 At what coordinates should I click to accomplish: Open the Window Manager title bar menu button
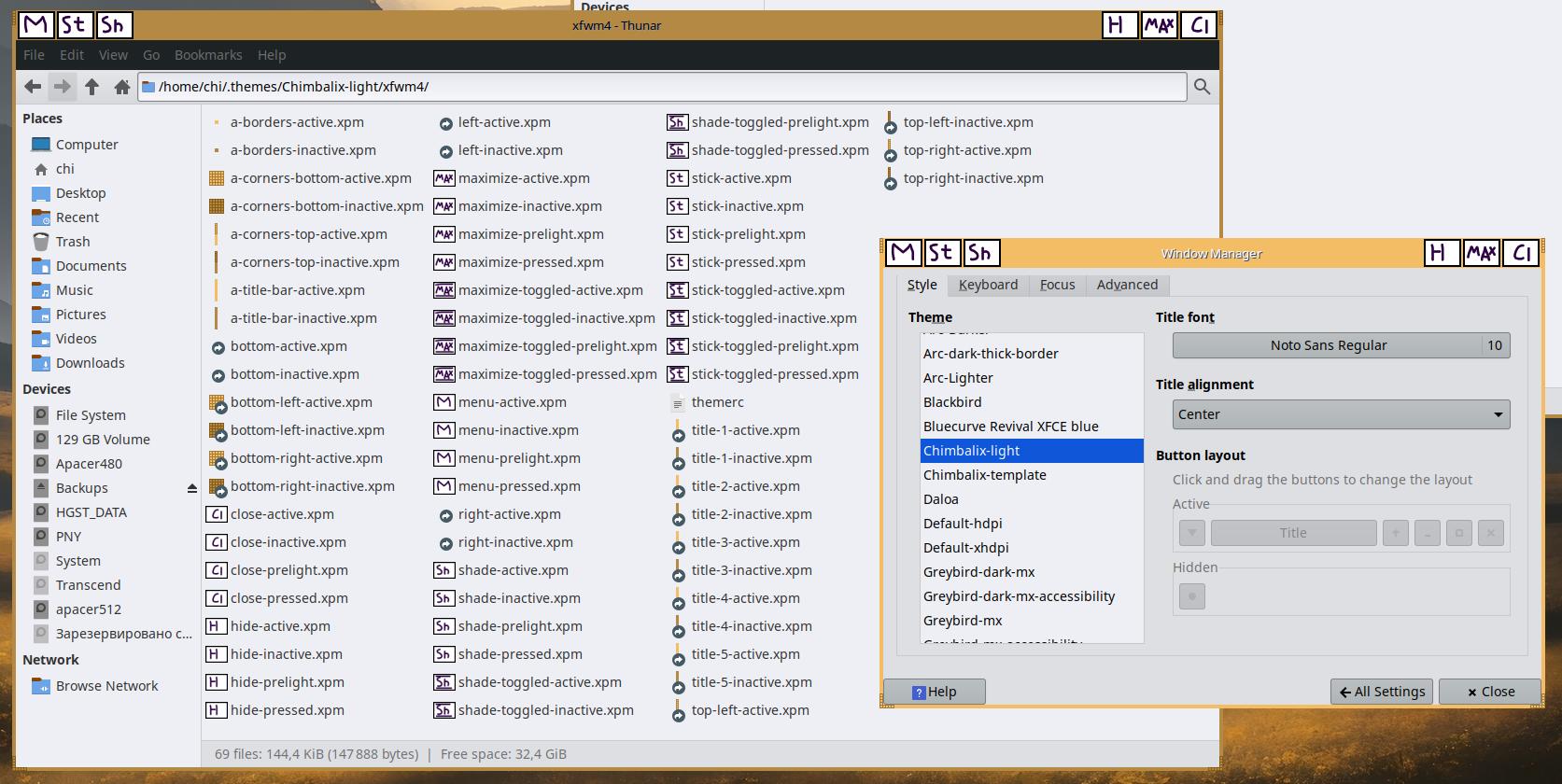[903, 253]
